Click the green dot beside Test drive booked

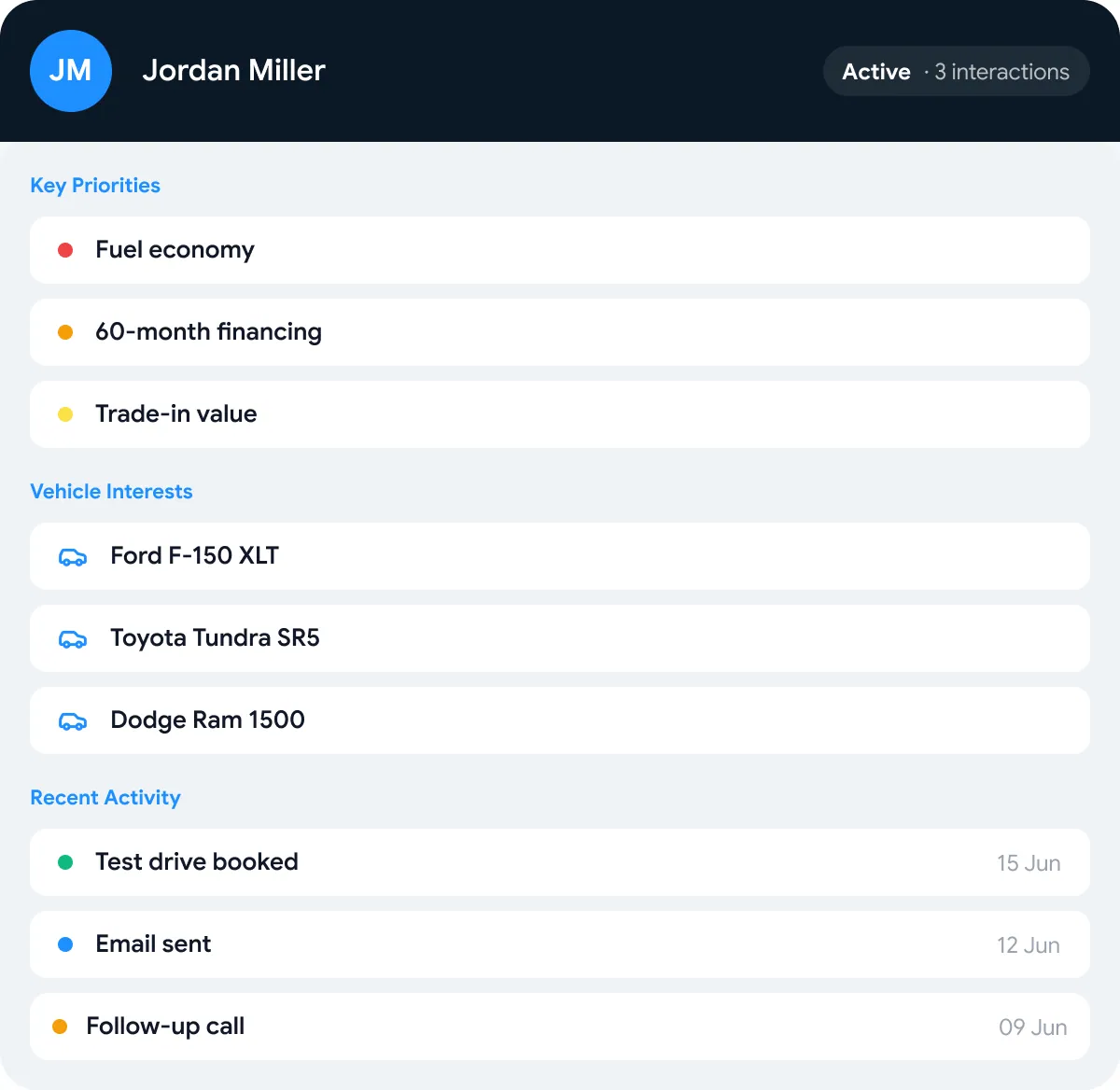[x=65, y=862]
